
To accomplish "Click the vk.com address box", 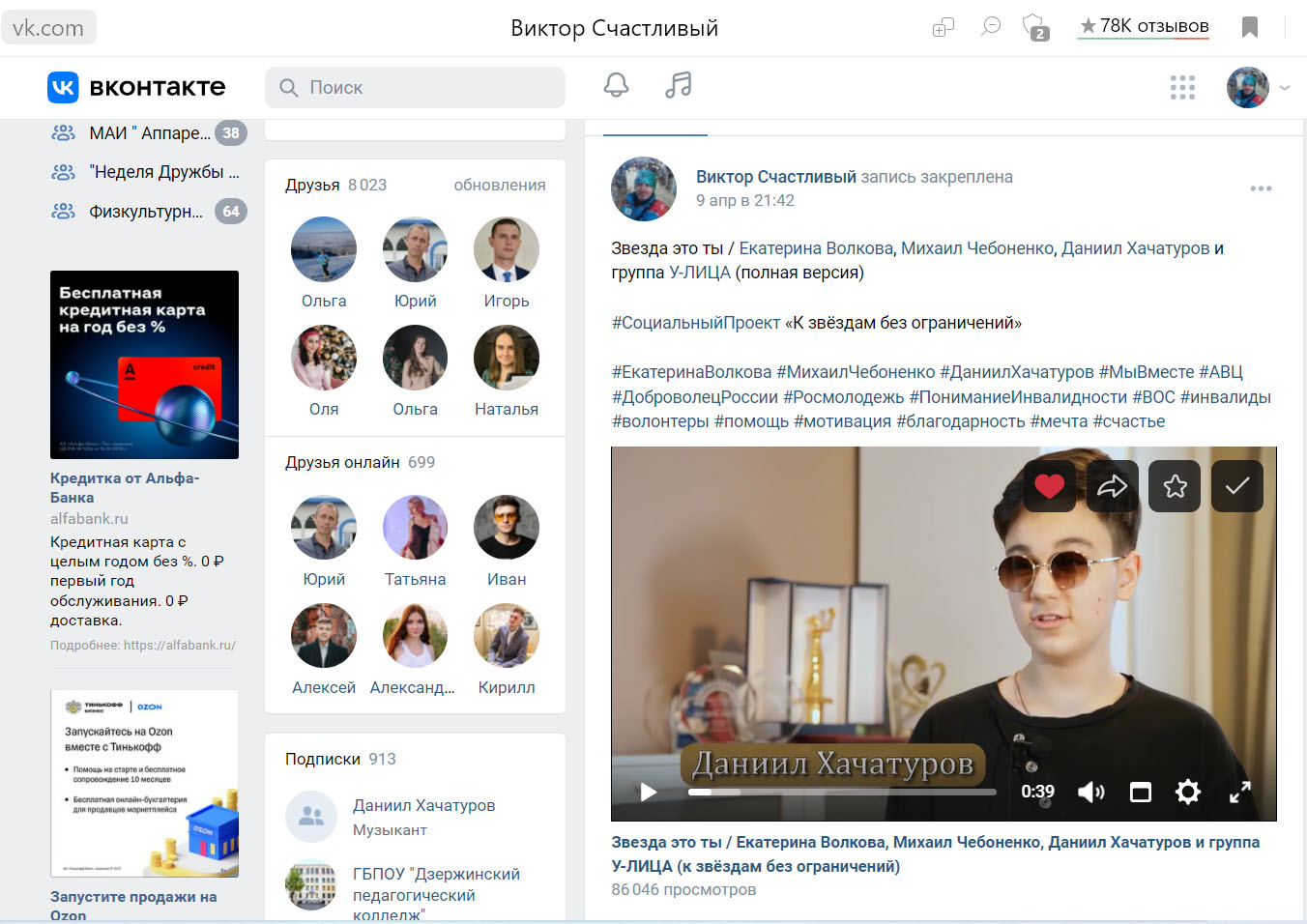I will point(48,28).
